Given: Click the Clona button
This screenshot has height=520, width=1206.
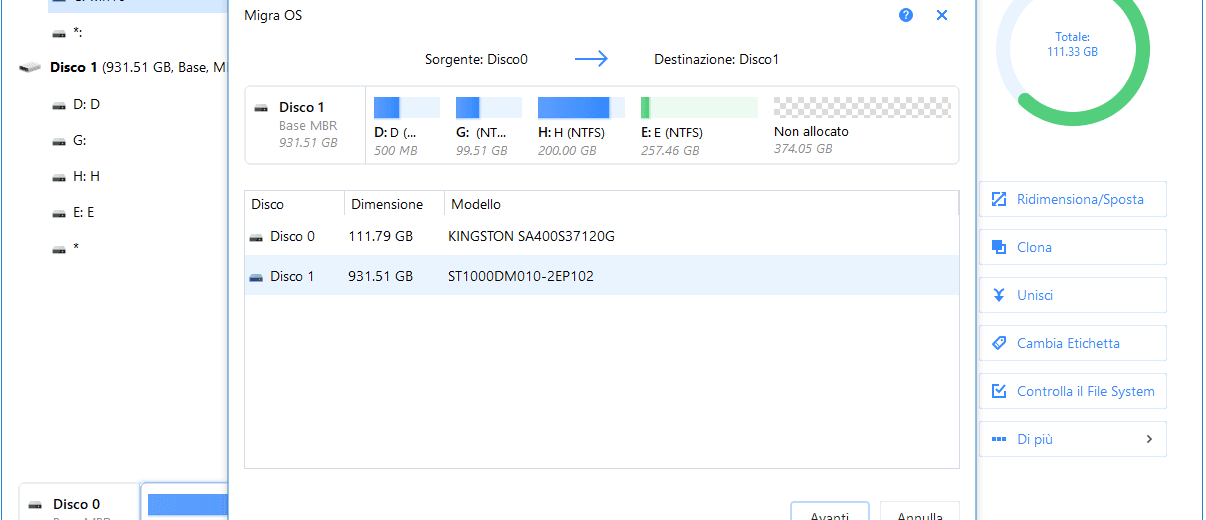Looking at the screenshot, I should (x=1073, y=247).
